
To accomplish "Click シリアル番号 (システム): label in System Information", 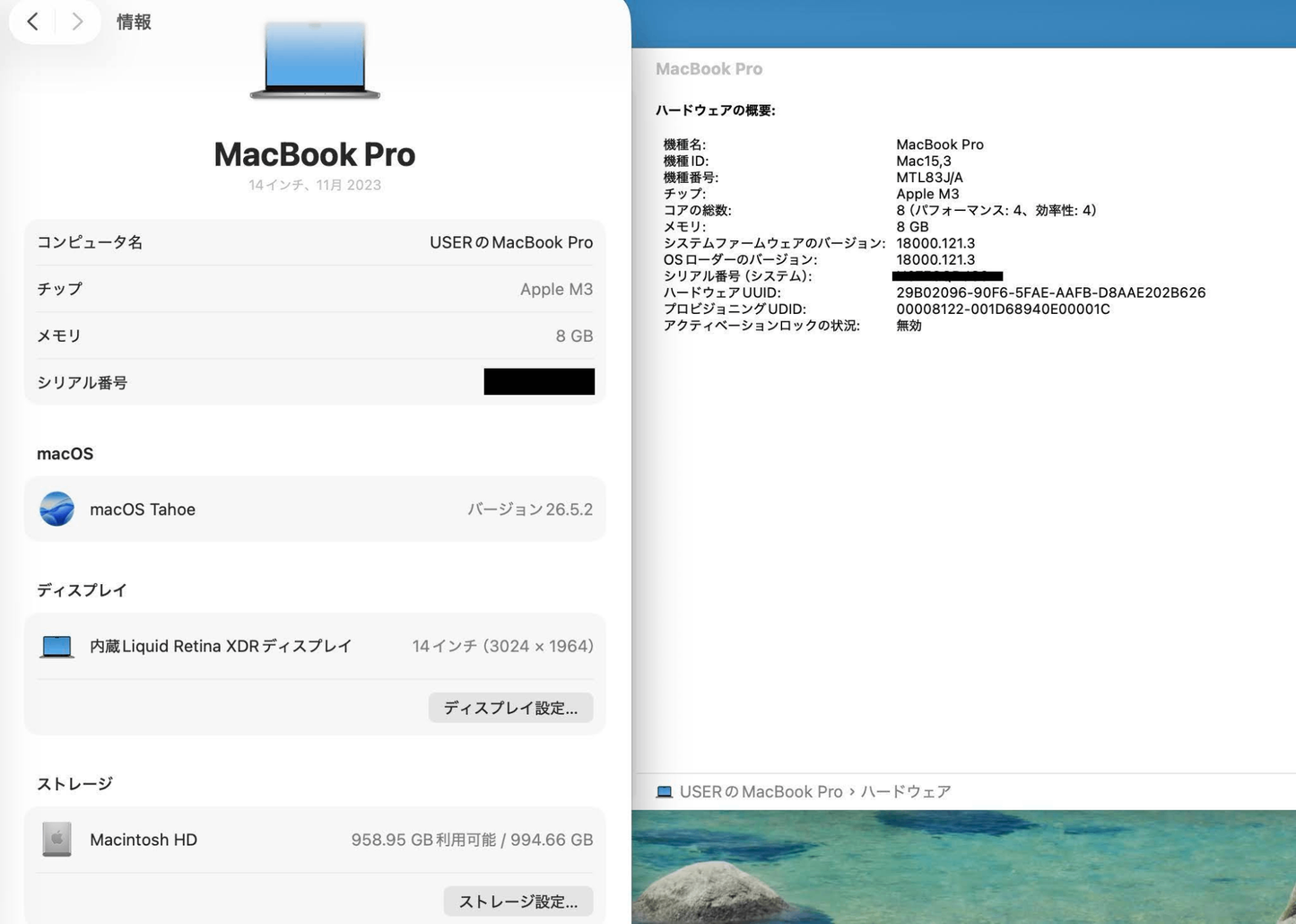I will tap(737, 276).
